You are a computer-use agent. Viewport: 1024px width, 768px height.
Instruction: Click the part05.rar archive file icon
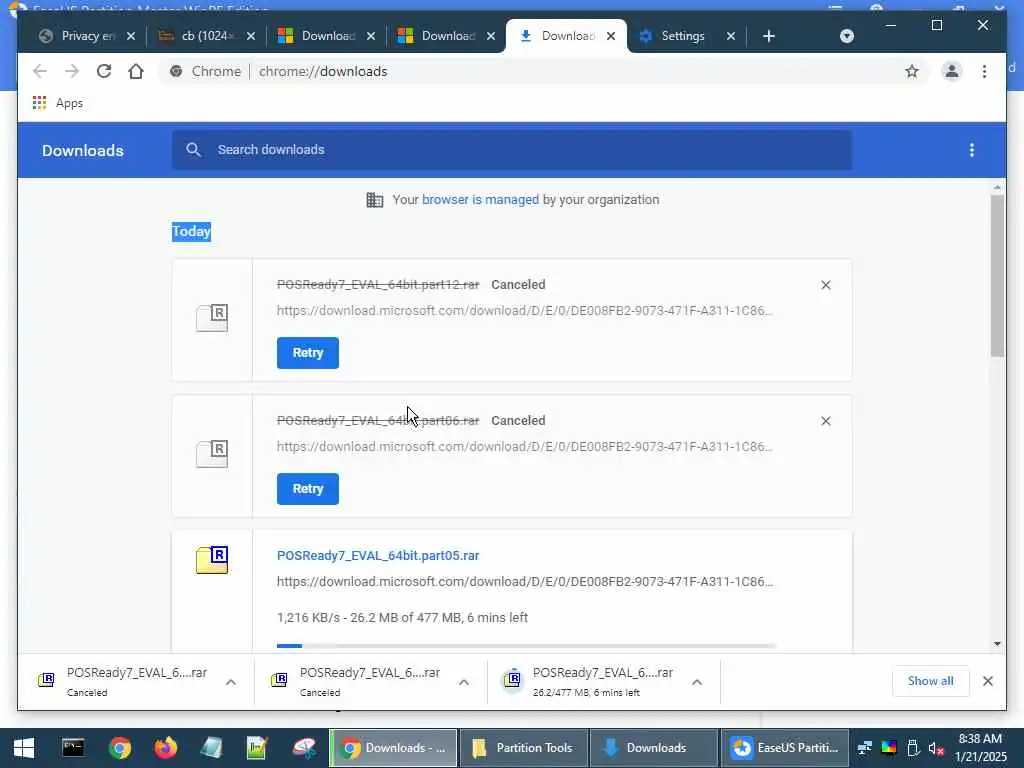(x=212, y=560)
